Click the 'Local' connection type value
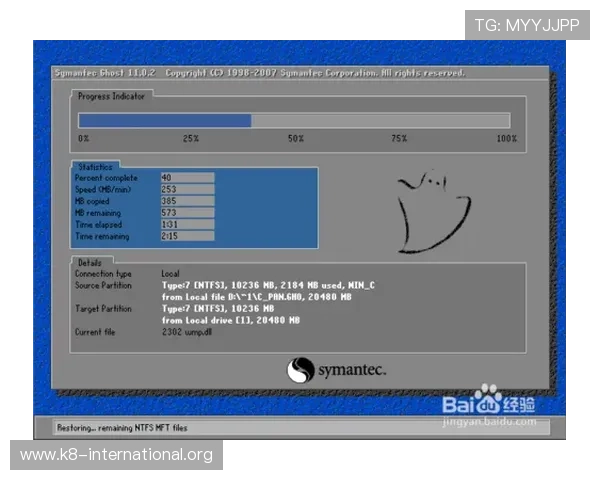 170,274
